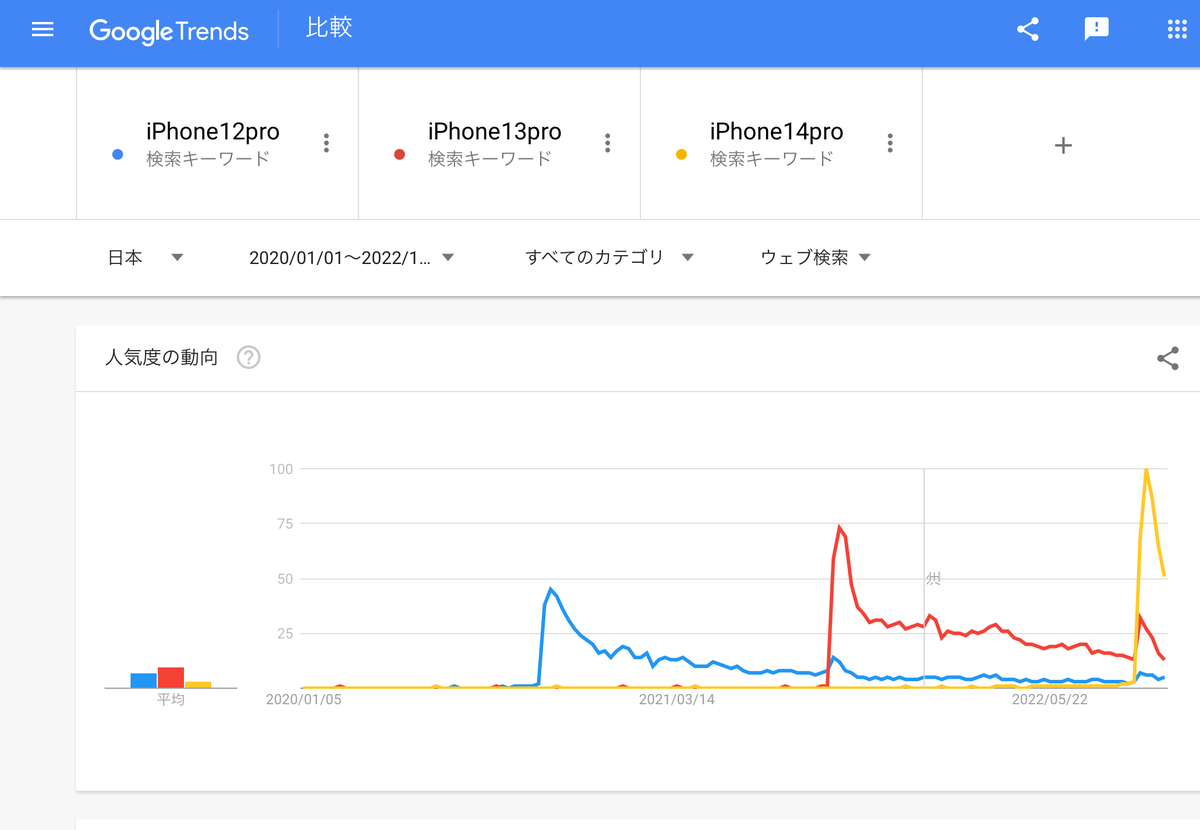The image size is (1200, 830).
Task: Open help icon beside 人気度の動向
Action: (249, 357)
